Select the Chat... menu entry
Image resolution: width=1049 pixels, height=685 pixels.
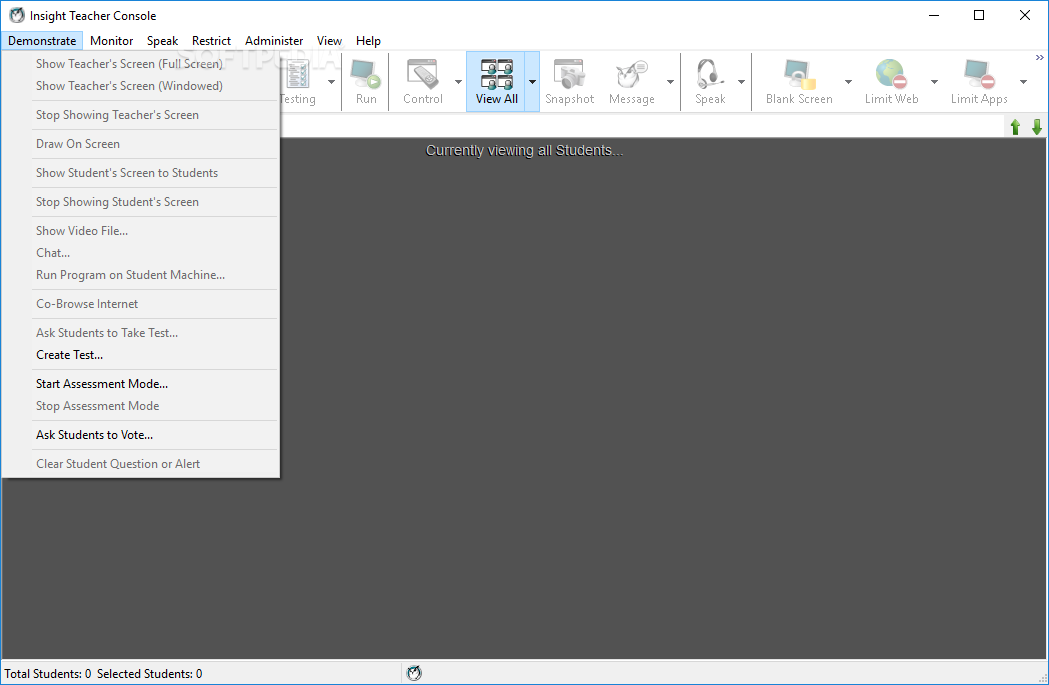click(x=140, y=253)
